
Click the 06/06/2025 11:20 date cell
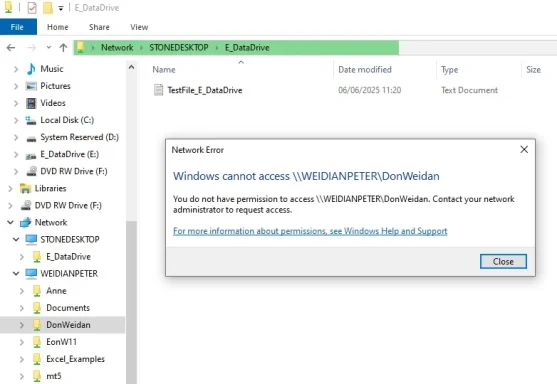tap(370, 90)
